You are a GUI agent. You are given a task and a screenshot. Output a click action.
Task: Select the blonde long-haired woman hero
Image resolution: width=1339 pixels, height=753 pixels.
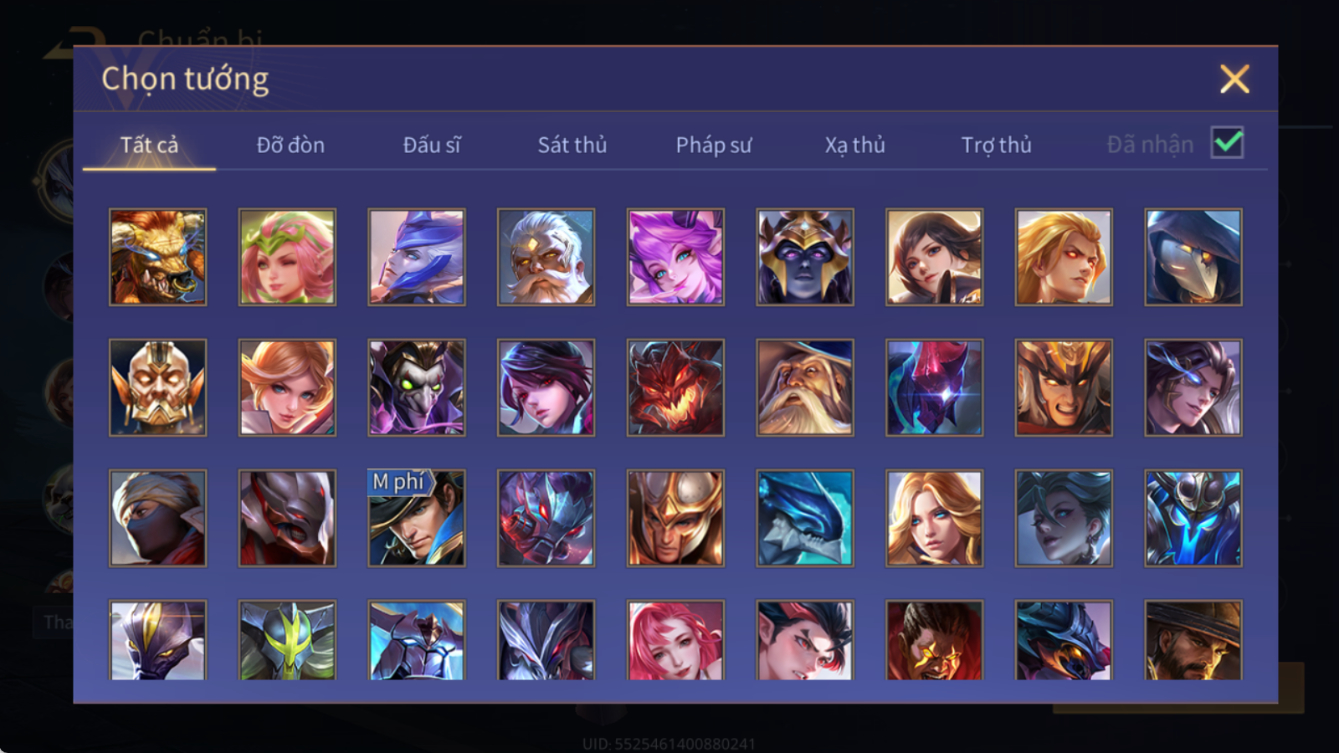[x=934, y=518]
